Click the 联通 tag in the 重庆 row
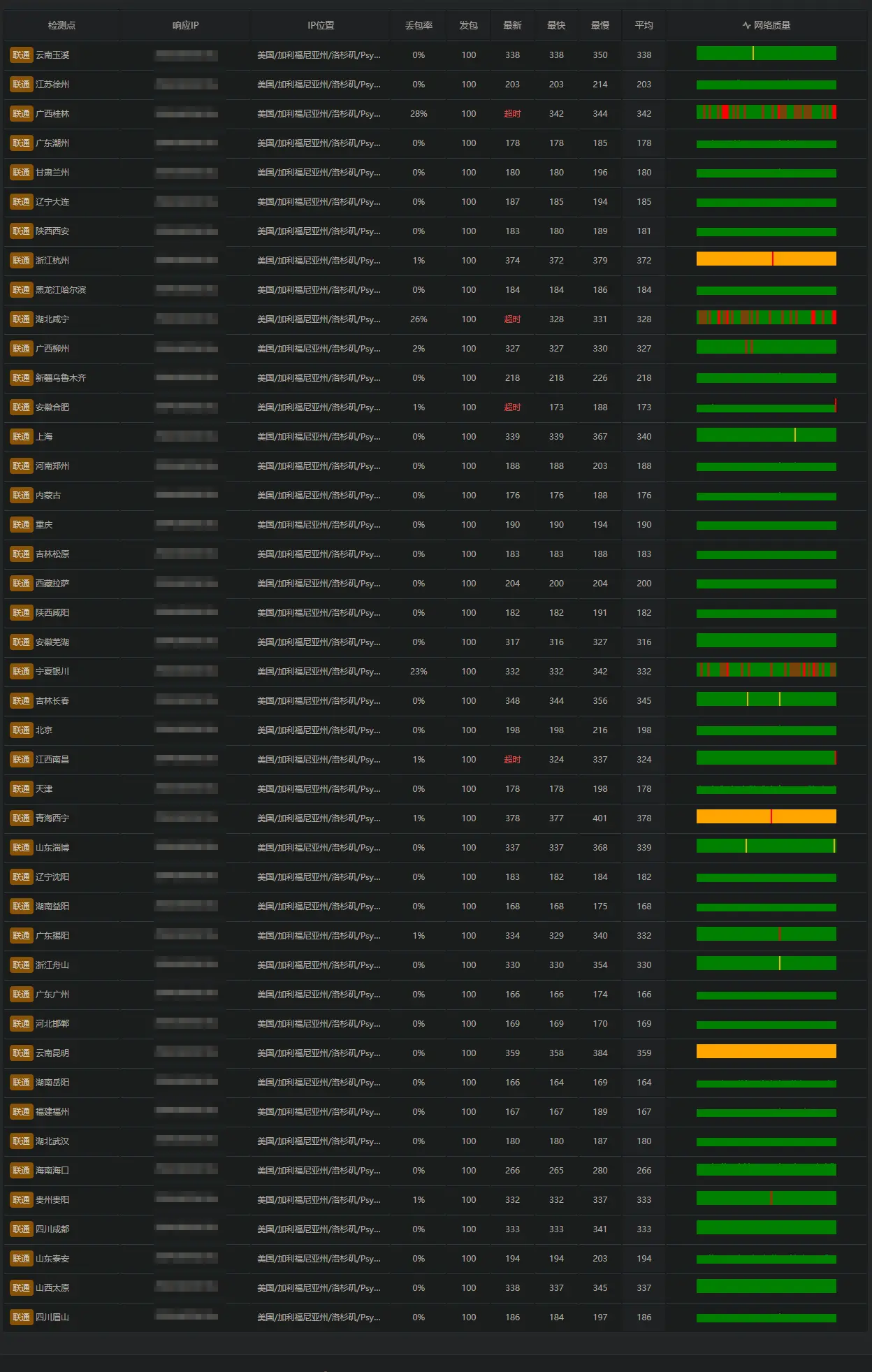This screenshot has height=1372, width=872. pos(21,525)
